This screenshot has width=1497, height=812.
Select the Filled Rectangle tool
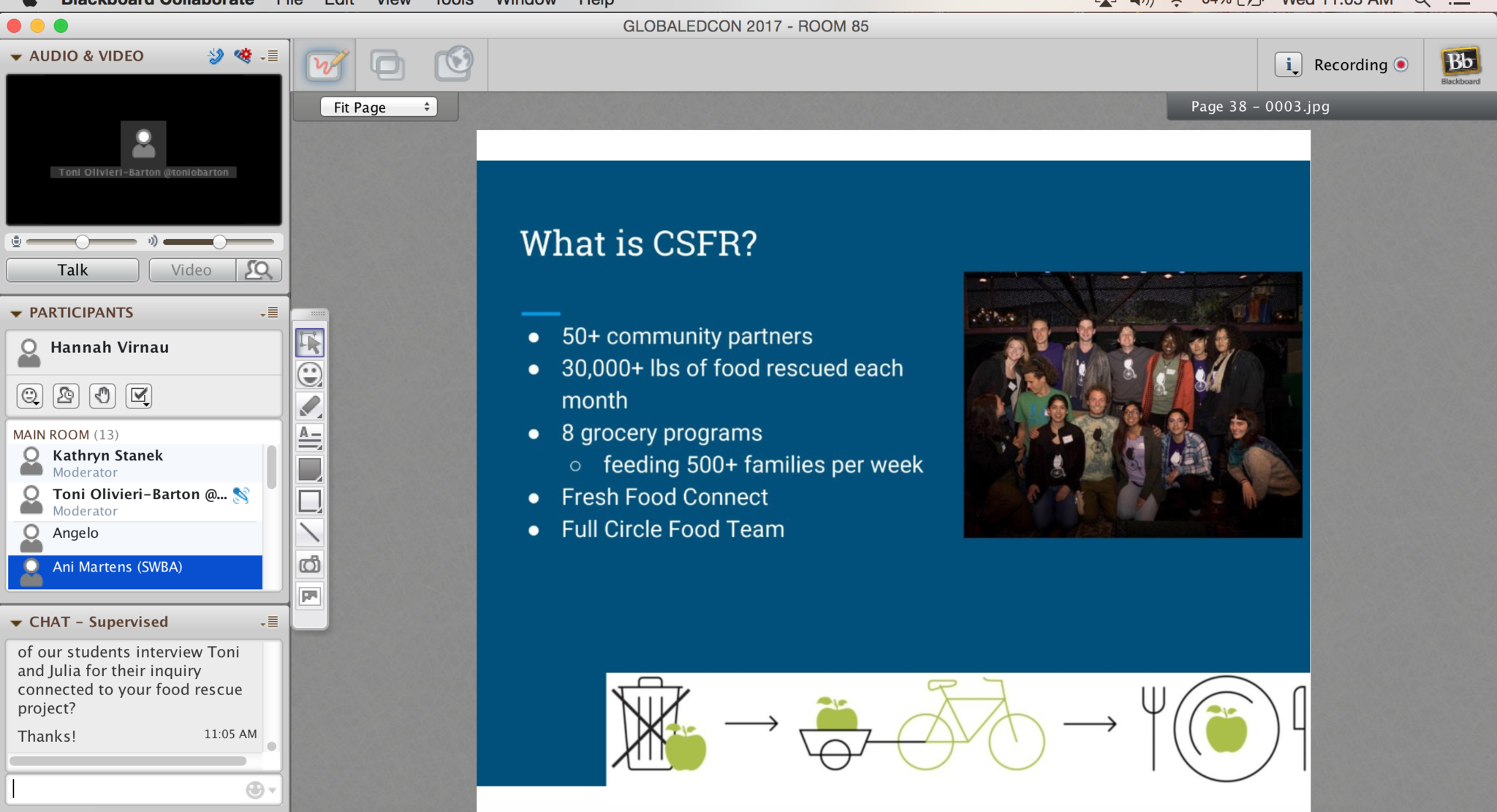point(310,469)
